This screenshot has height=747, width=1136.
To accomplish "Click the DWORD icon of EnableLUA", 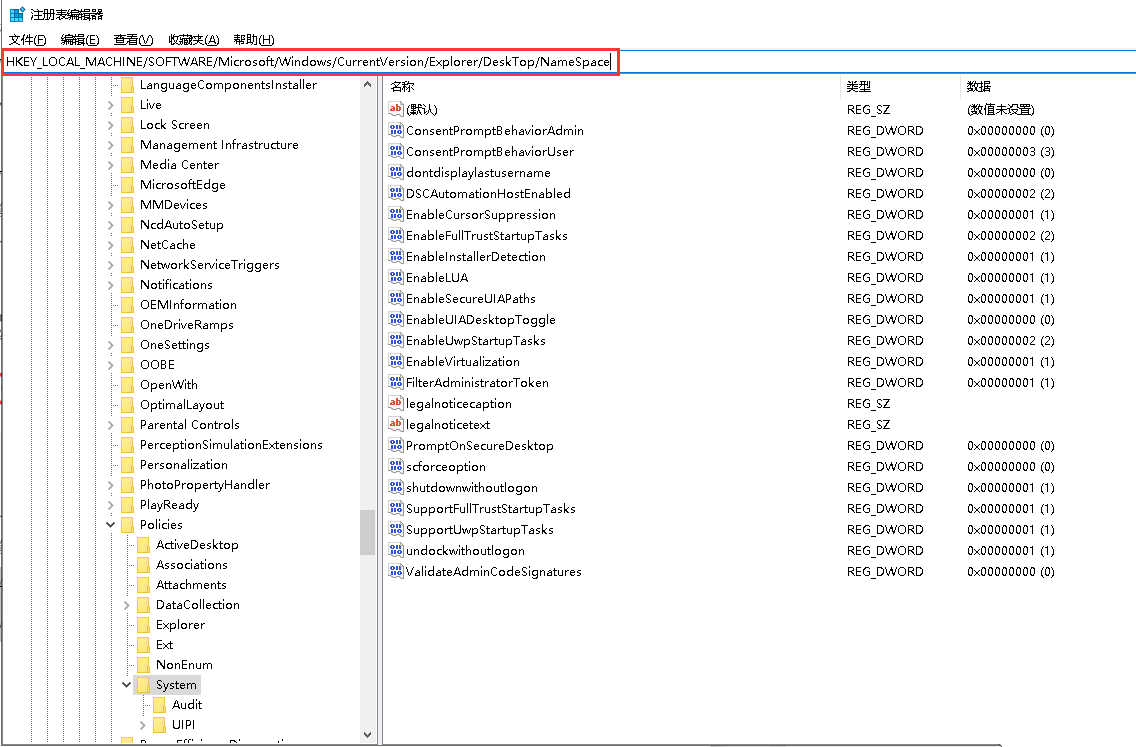I will pos(396,277).
